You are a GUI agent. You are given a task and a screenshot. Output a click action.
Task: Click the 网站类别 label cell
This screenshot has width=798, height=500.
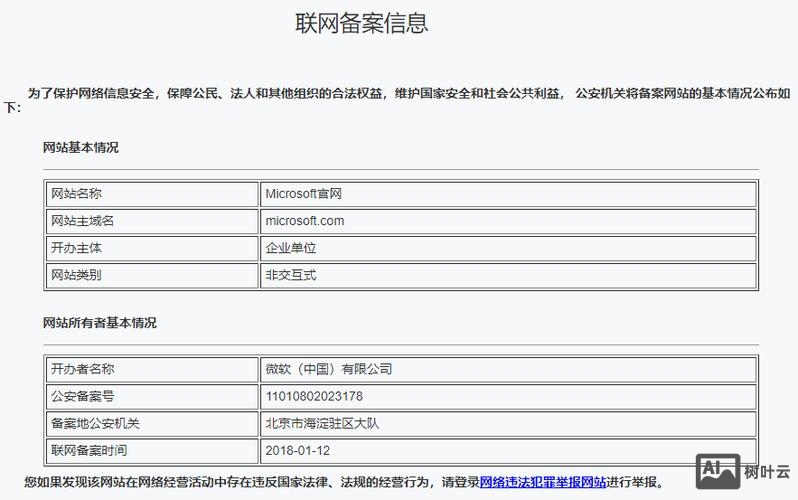(152, 275)
